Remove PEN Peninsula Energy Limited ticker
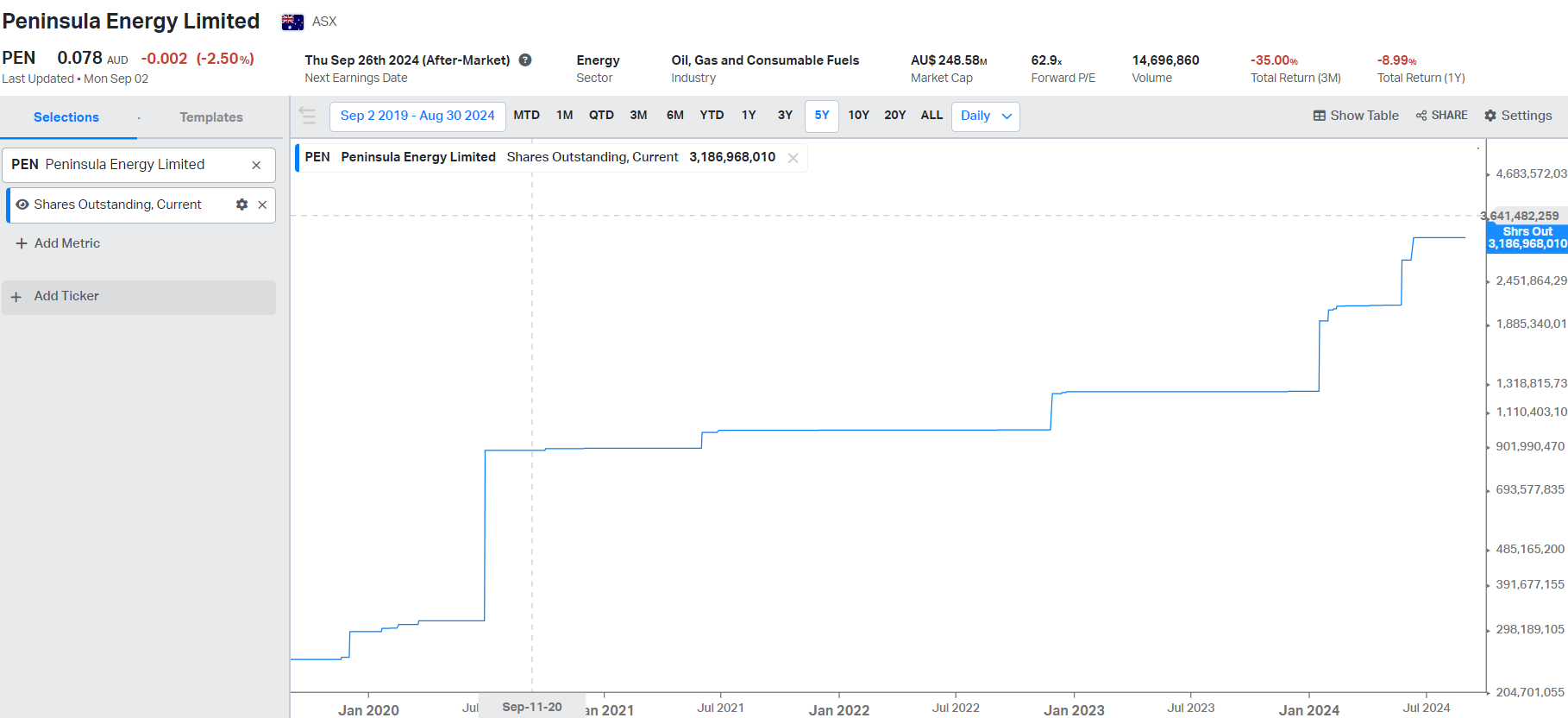 pyautogui.click(x=256, y=165)
